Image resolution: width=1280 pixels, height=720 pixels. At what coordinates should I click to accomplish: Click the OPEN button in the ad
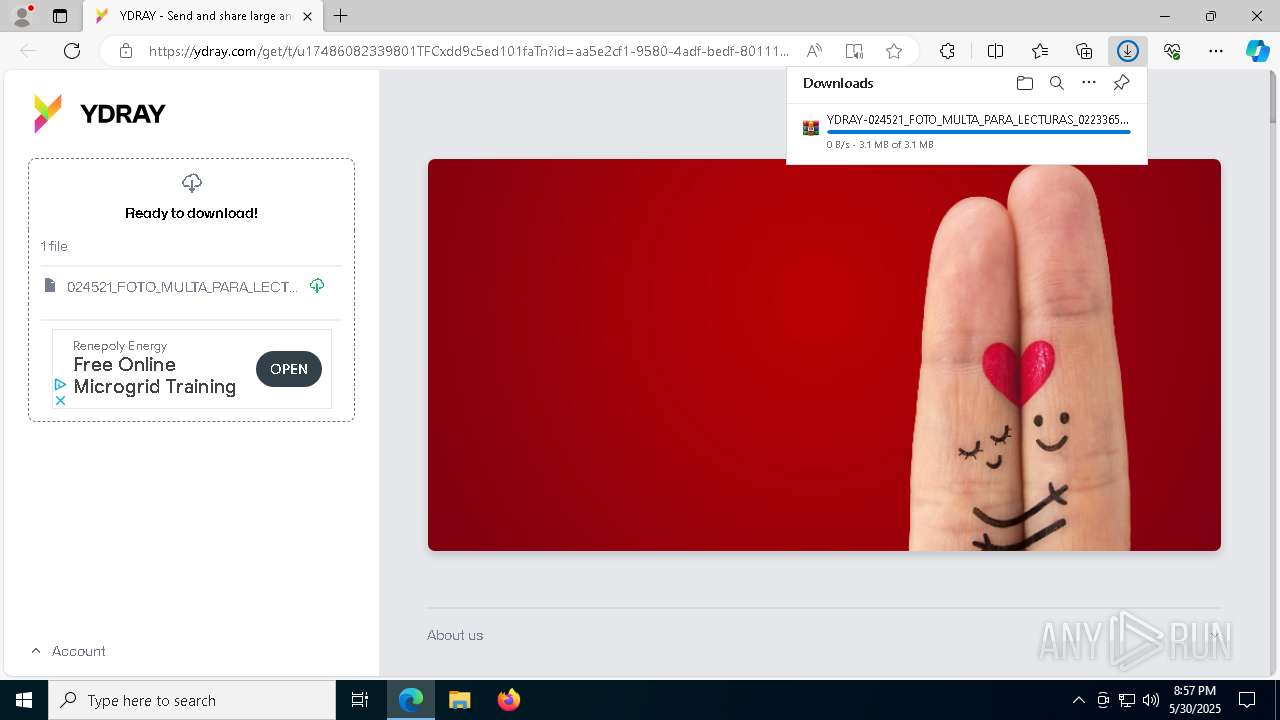(x=289, y=369)
